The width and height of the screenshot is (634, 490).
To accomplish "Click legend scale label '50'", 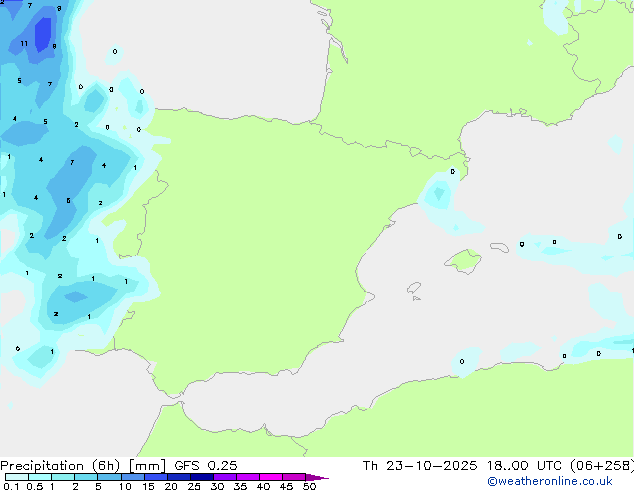I will coord(309,486).
